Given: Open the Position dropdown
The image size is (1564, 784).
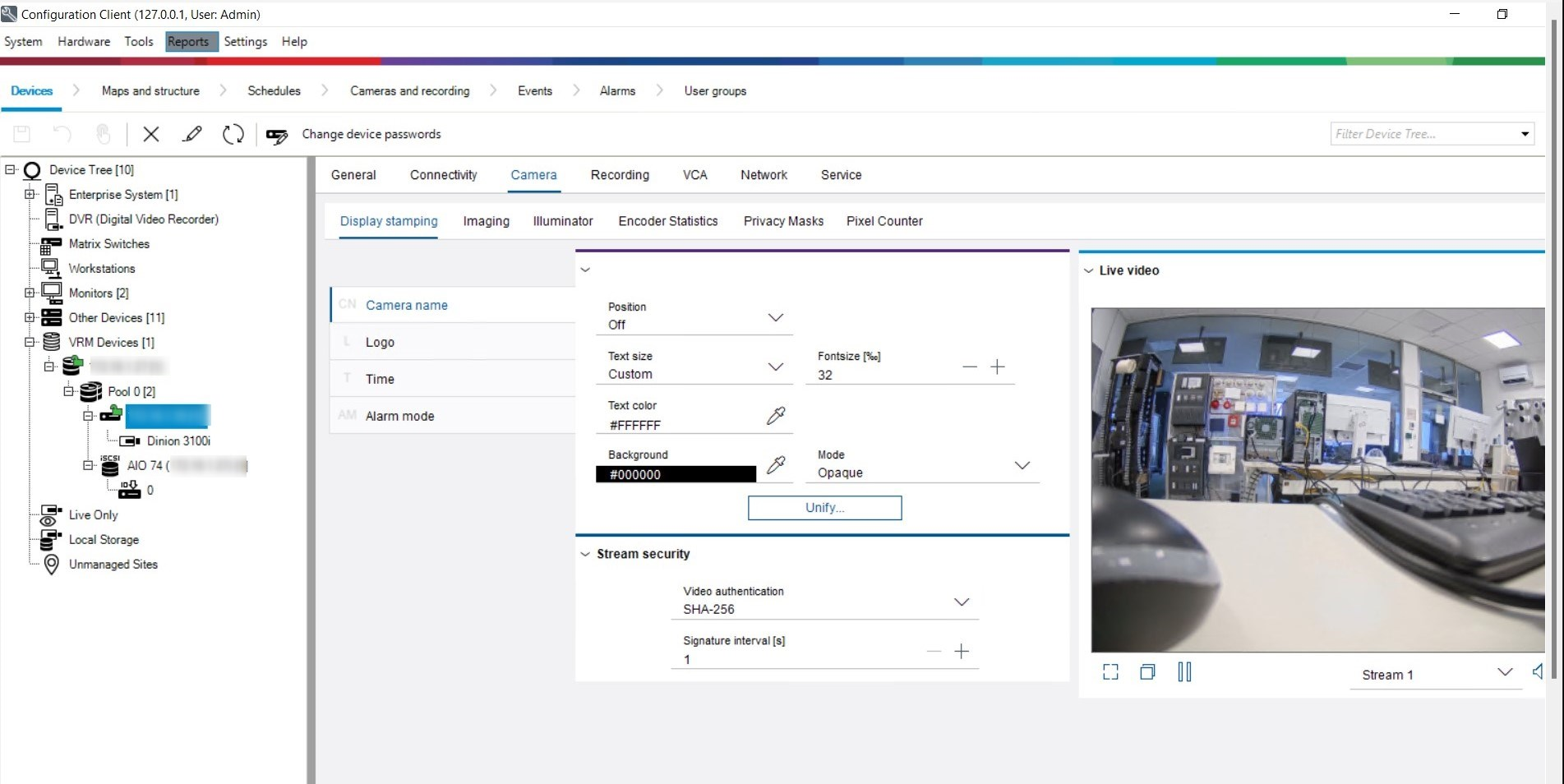Looking at the screenshot, I should click(775, 318).
